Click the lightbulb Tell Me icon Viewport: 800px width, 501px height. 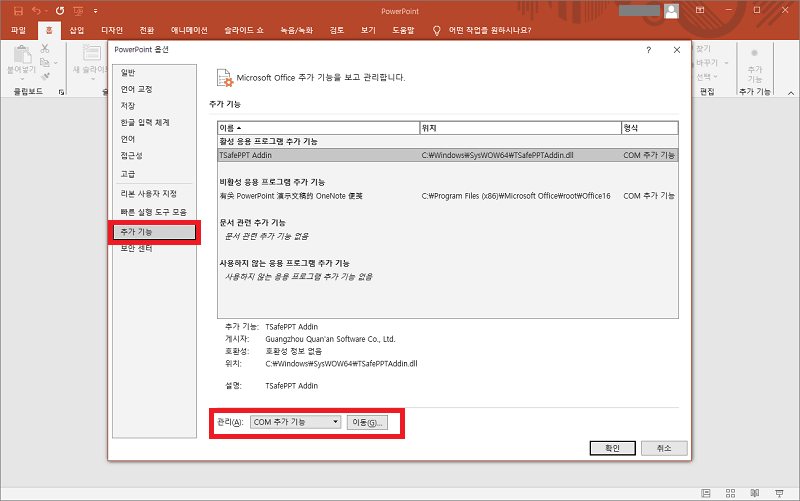(x=436, y=31)
